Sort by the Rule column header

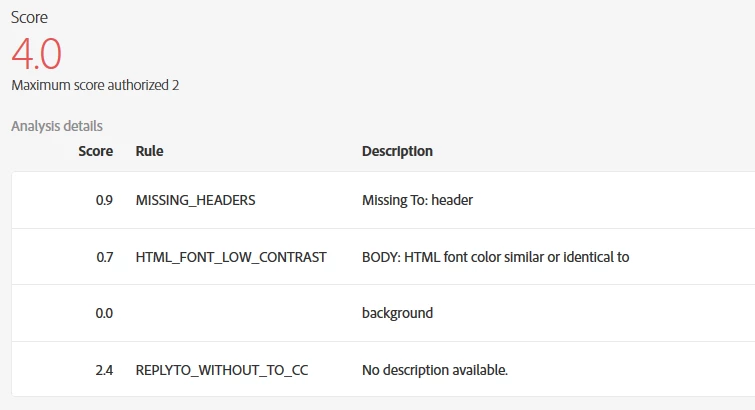[149, 151]
